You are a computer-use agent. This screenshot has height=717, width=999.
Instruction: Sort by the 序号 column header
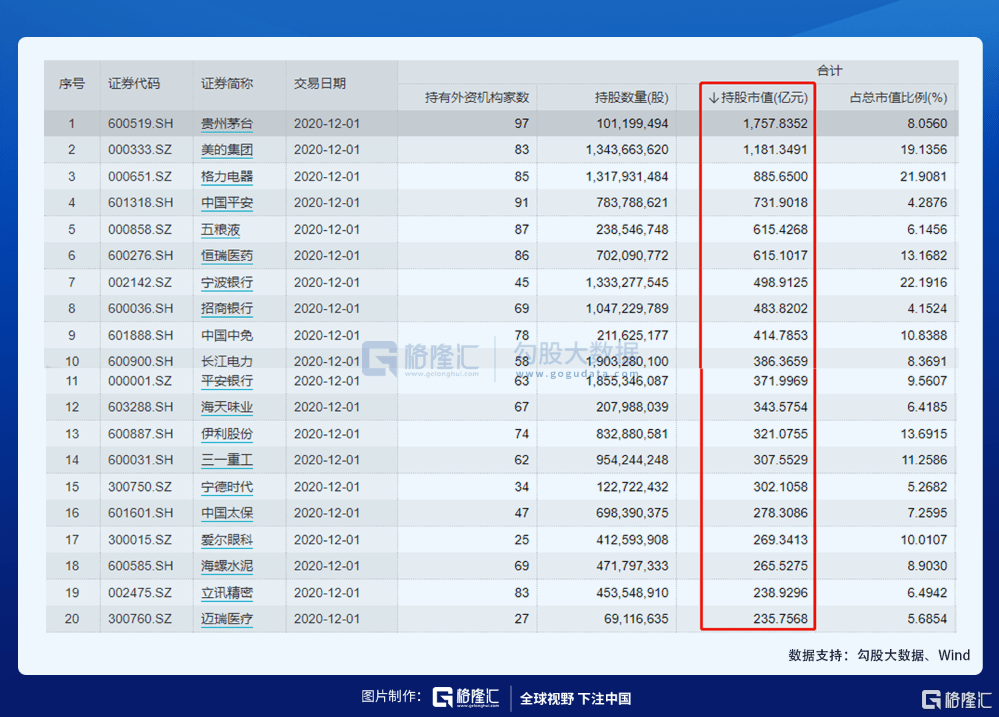[x=72, y=83]
